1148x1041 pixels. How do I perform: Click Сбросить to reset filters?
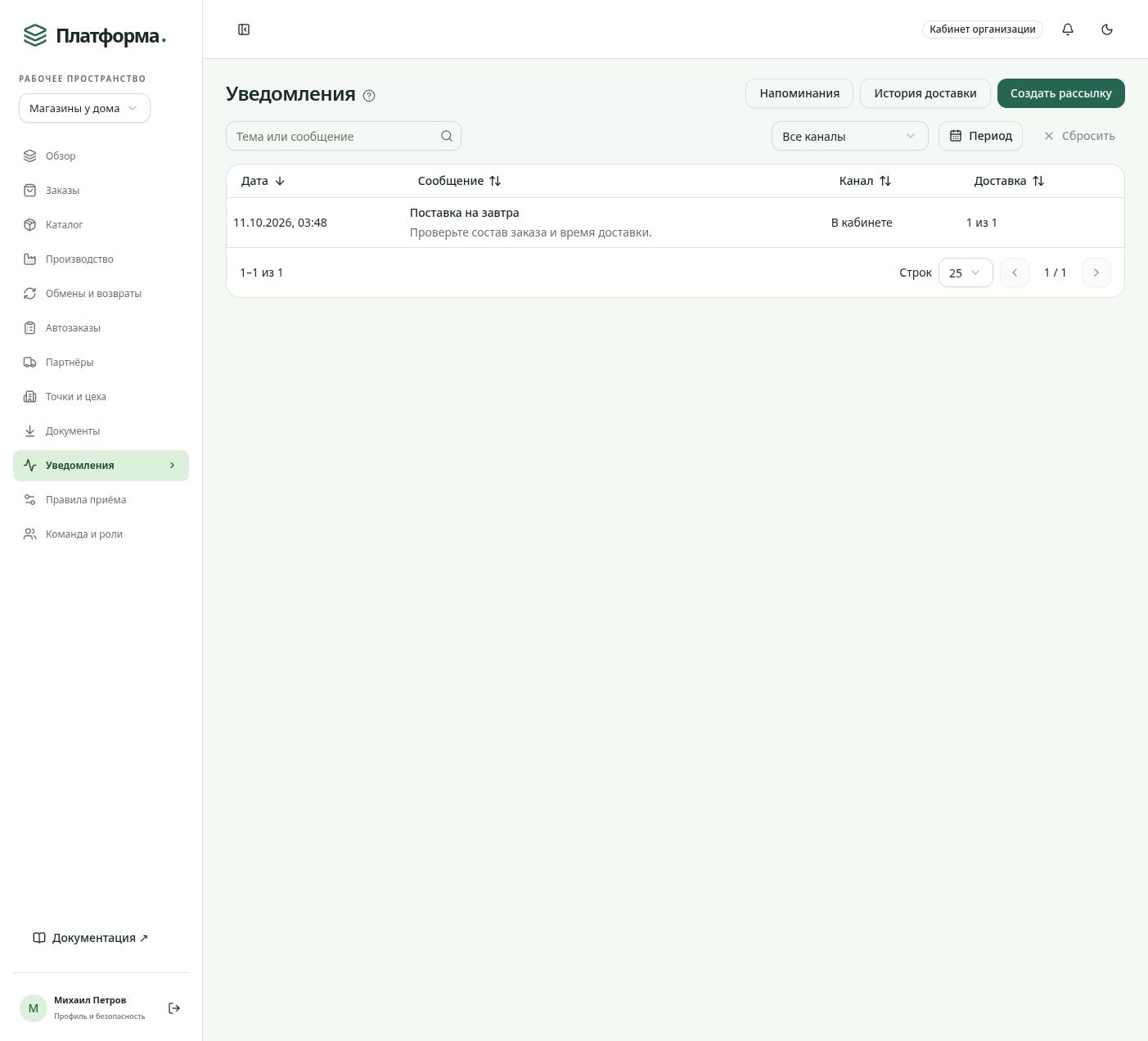1078,136
